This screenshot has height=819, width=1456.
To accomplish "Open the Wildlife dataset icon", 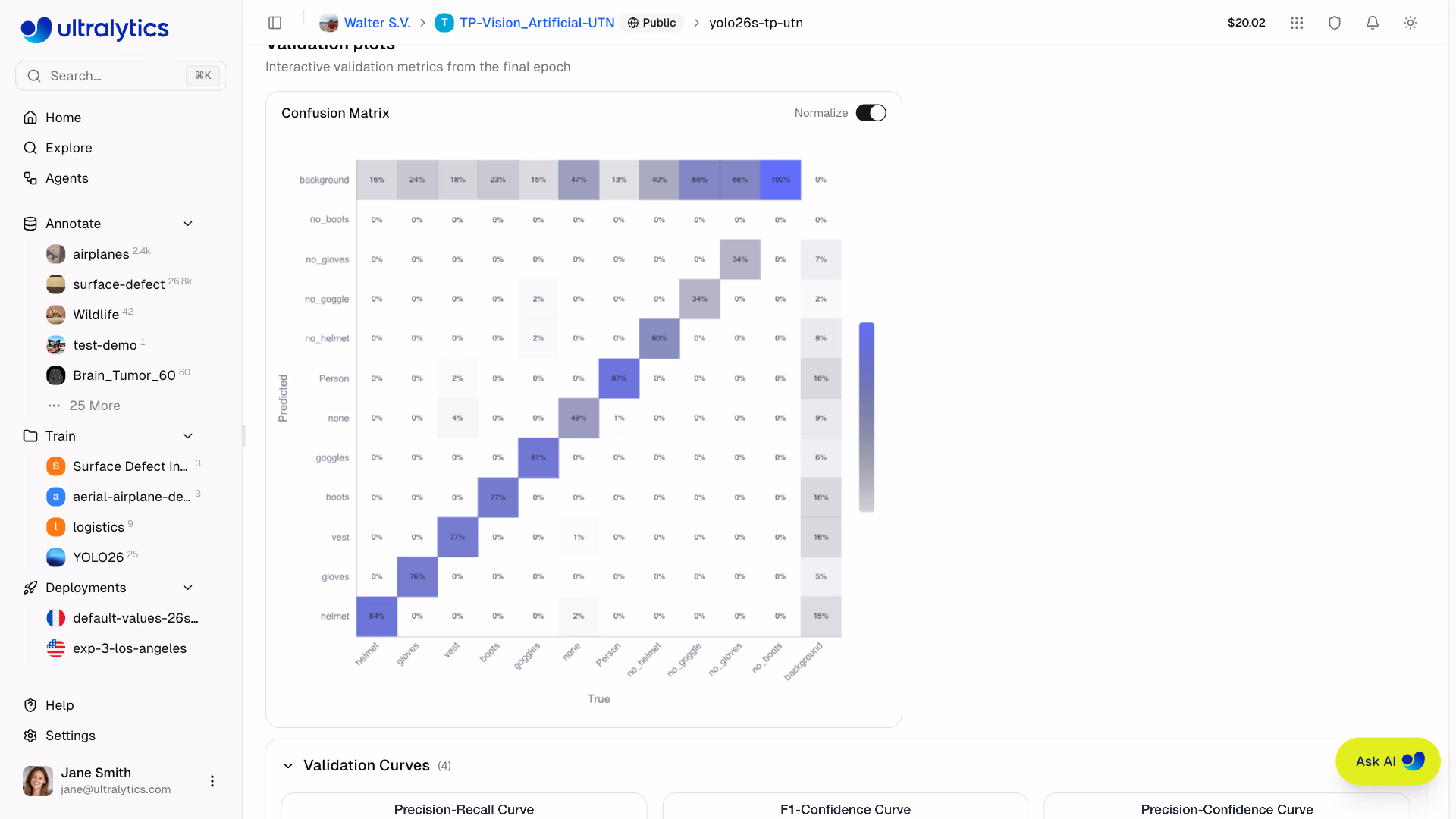I will tap(56, 315).
